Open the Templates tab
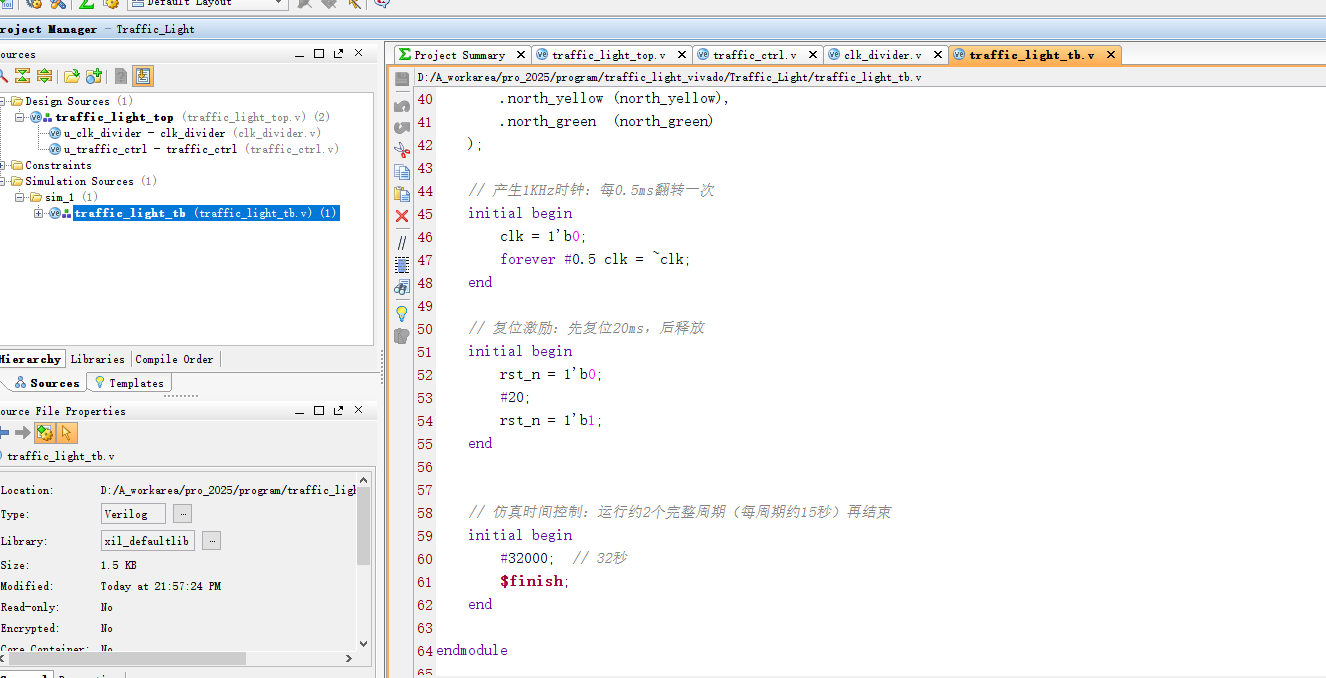Viewport: 1326px width, 678px height. 130,383
